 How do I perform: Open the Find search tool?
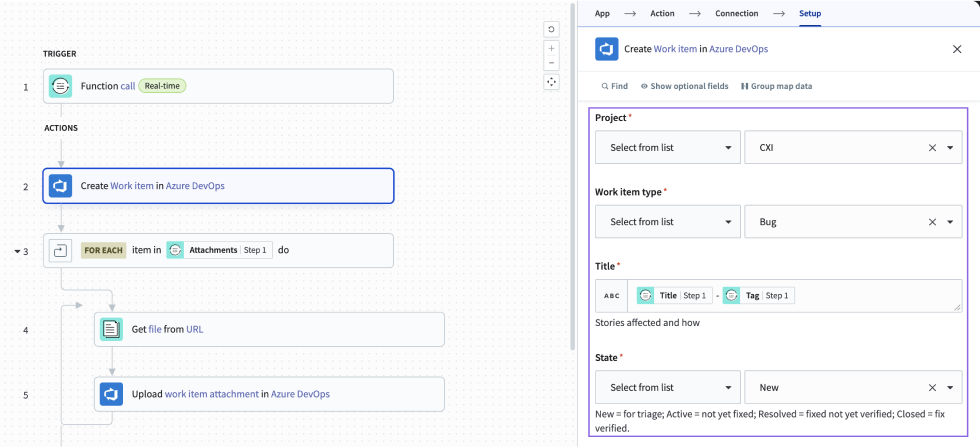pyautogui.click(x=614, y=86)
